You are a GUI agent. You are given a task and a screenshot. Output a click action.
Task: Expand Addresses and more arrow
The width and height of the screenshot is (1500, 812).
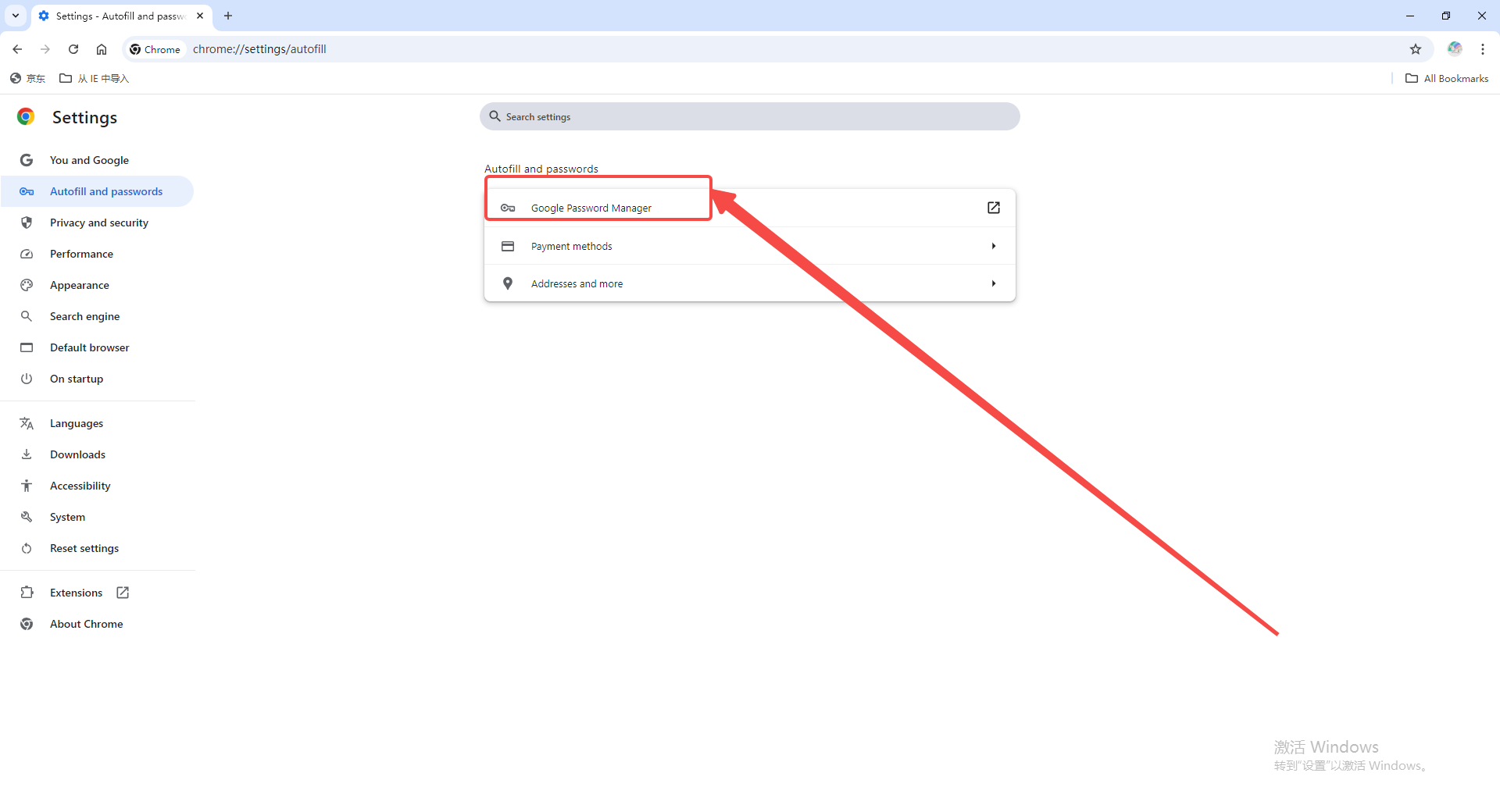[994, 283]
